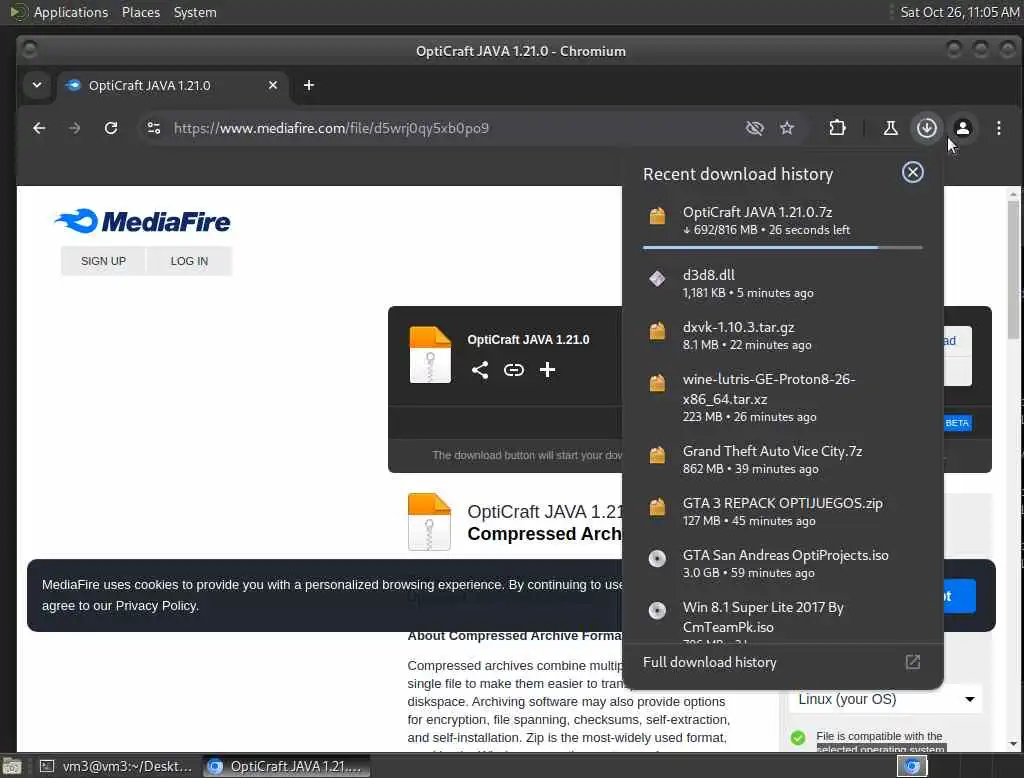
Task: Open the Privacy Policy link
Action: click(156, 606)
